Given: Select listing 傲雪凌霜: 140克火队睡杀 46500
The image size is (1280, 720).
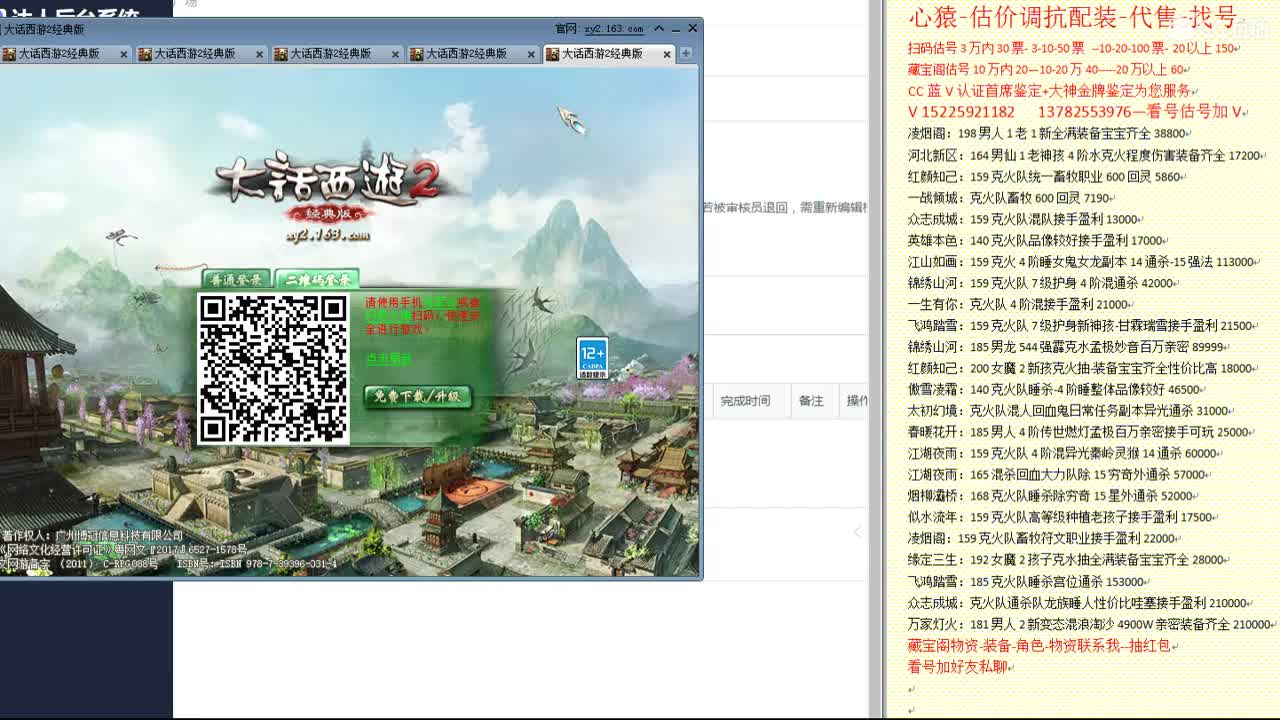Looking at the screenshot, I should click(x=1055, y=390).
